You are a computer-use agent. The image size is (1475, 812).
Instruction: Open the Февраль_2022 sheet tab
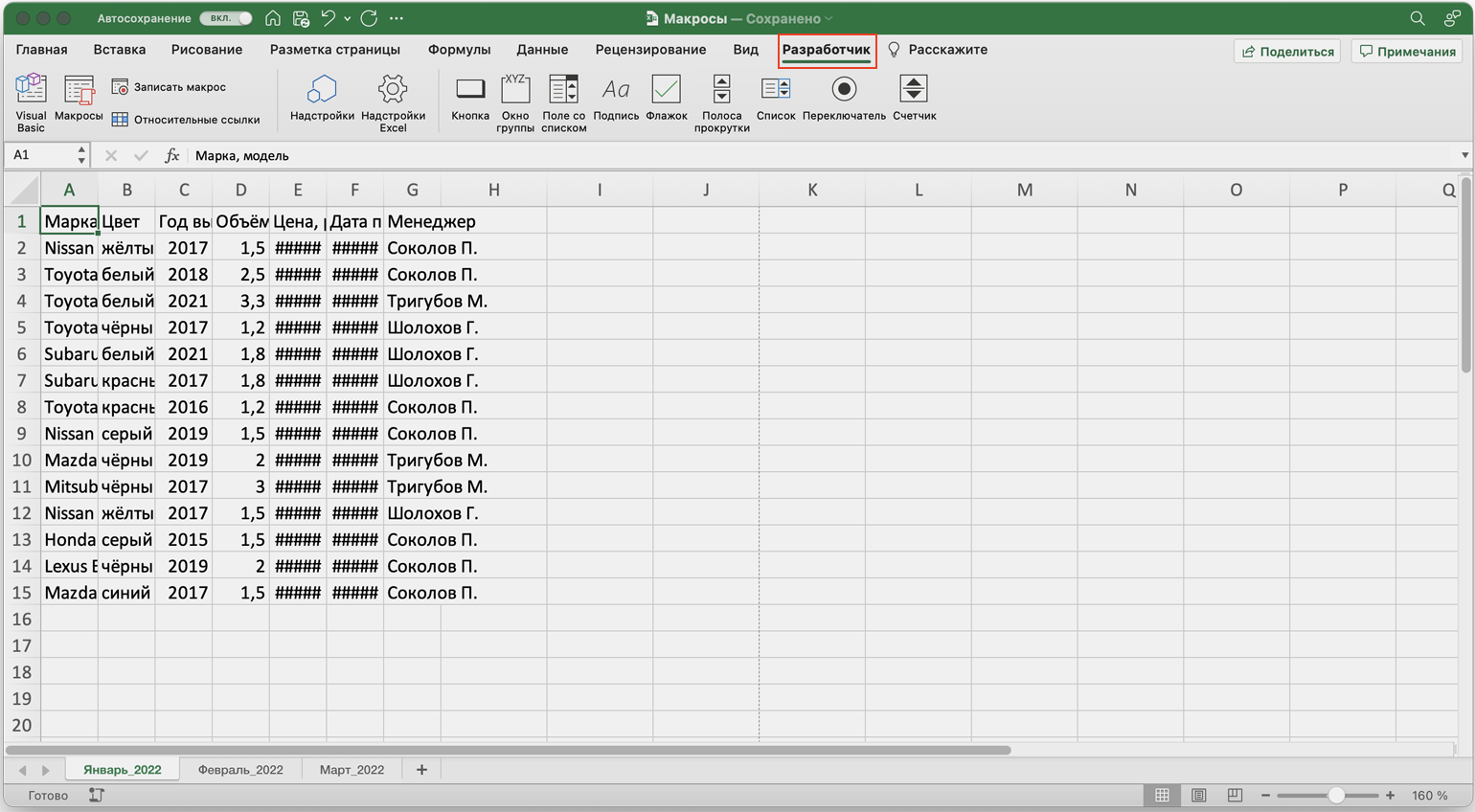240,770
